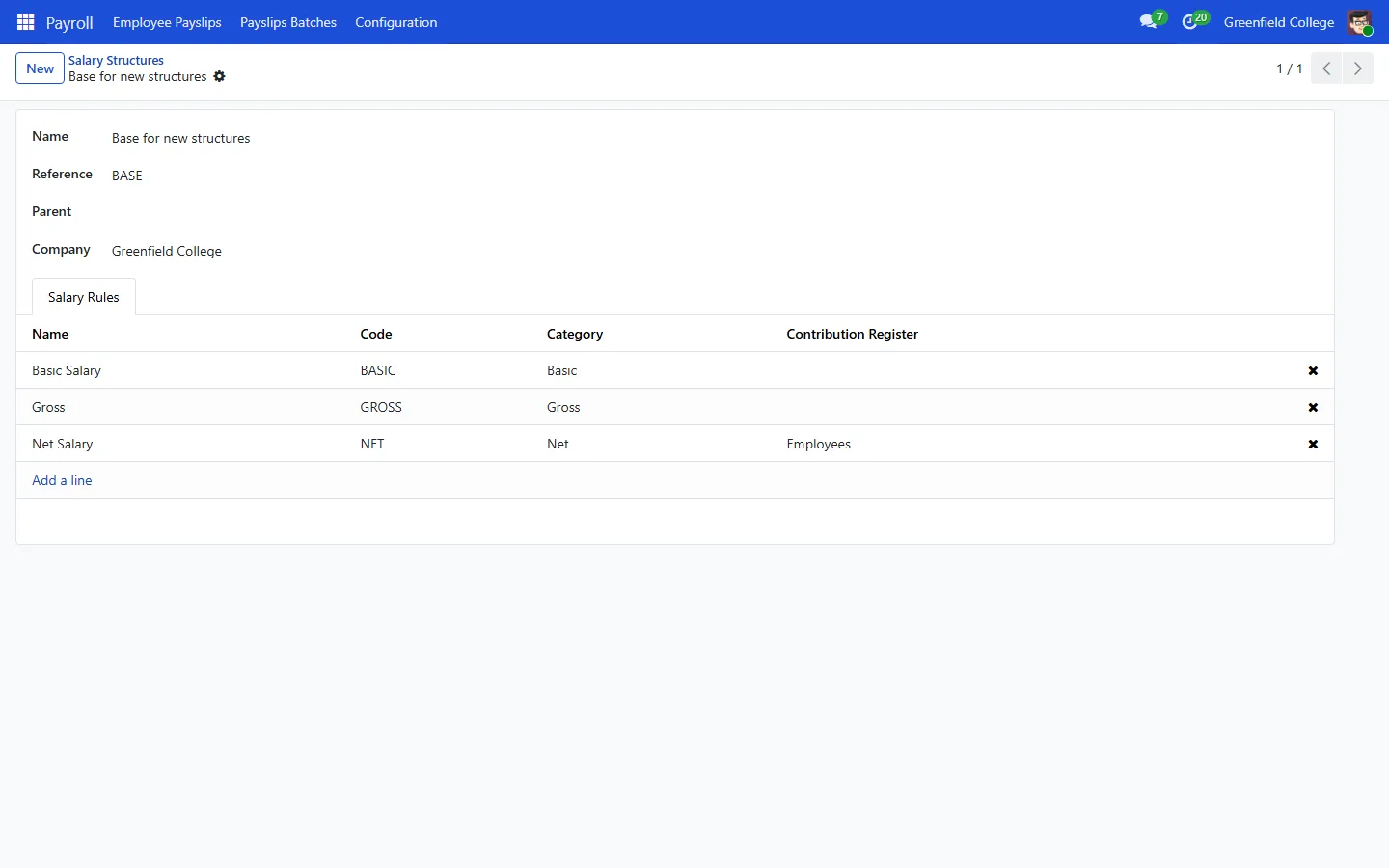Screen dimensions: 1389x868
Task: Click the Net category cell
Action: (659, 444)
